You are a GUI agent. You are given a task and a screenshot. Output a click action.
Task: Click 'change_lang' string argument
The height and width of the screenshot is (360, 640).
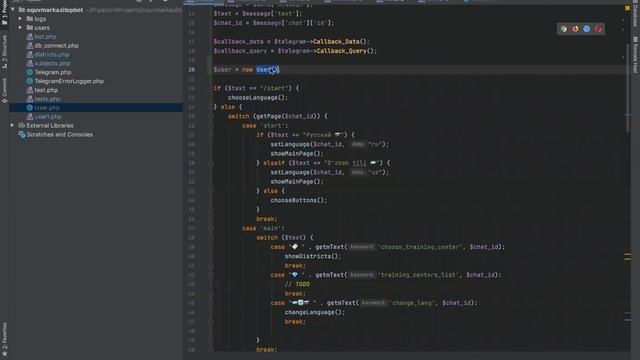[x=411, y=303]
